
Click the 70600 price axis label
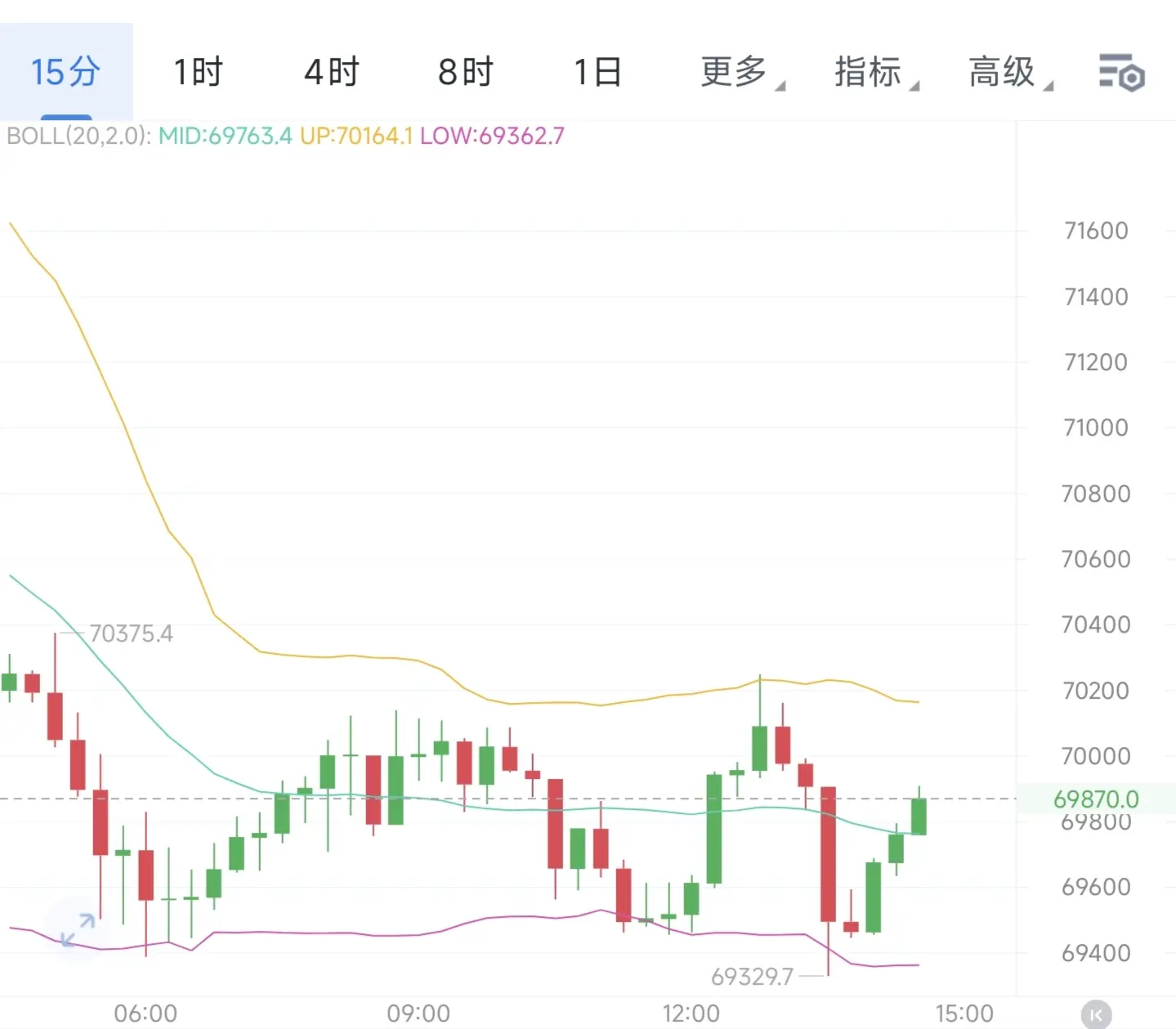point(1096,559)
